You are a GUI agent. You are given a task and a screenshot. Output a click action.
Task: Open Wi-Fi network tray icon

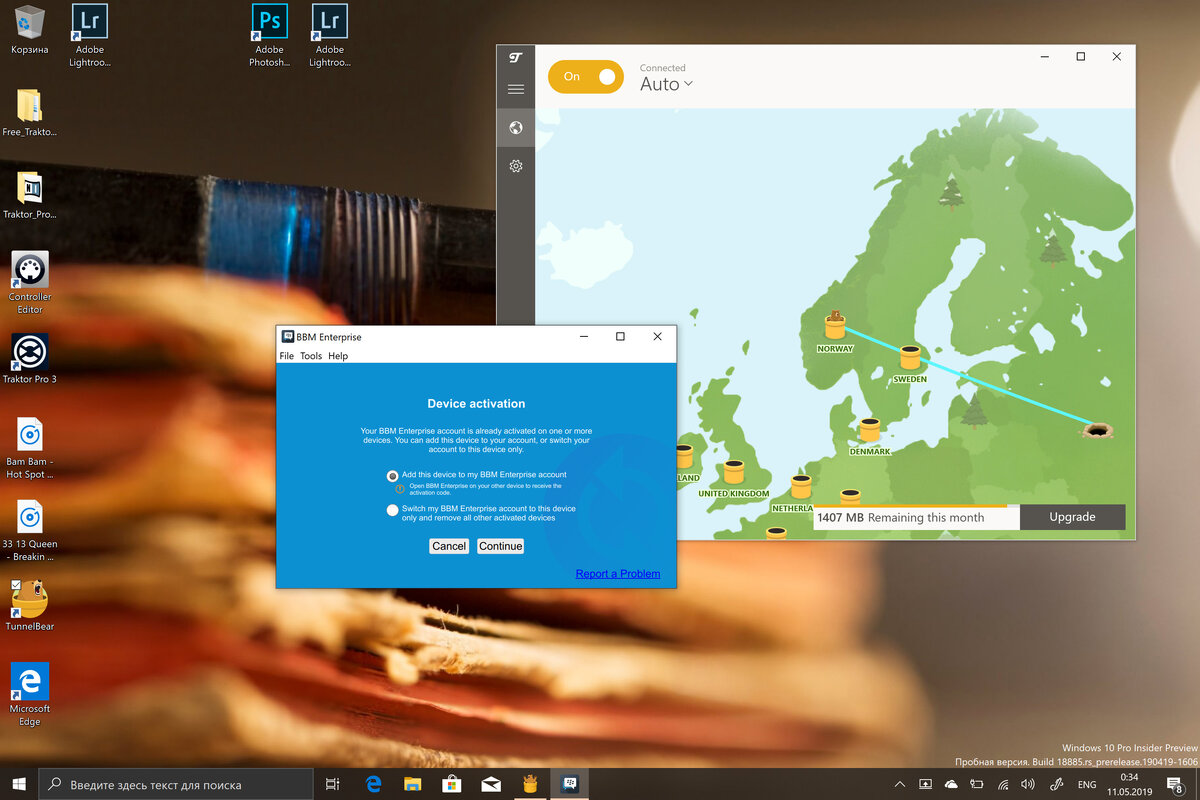click(1003, 784)
